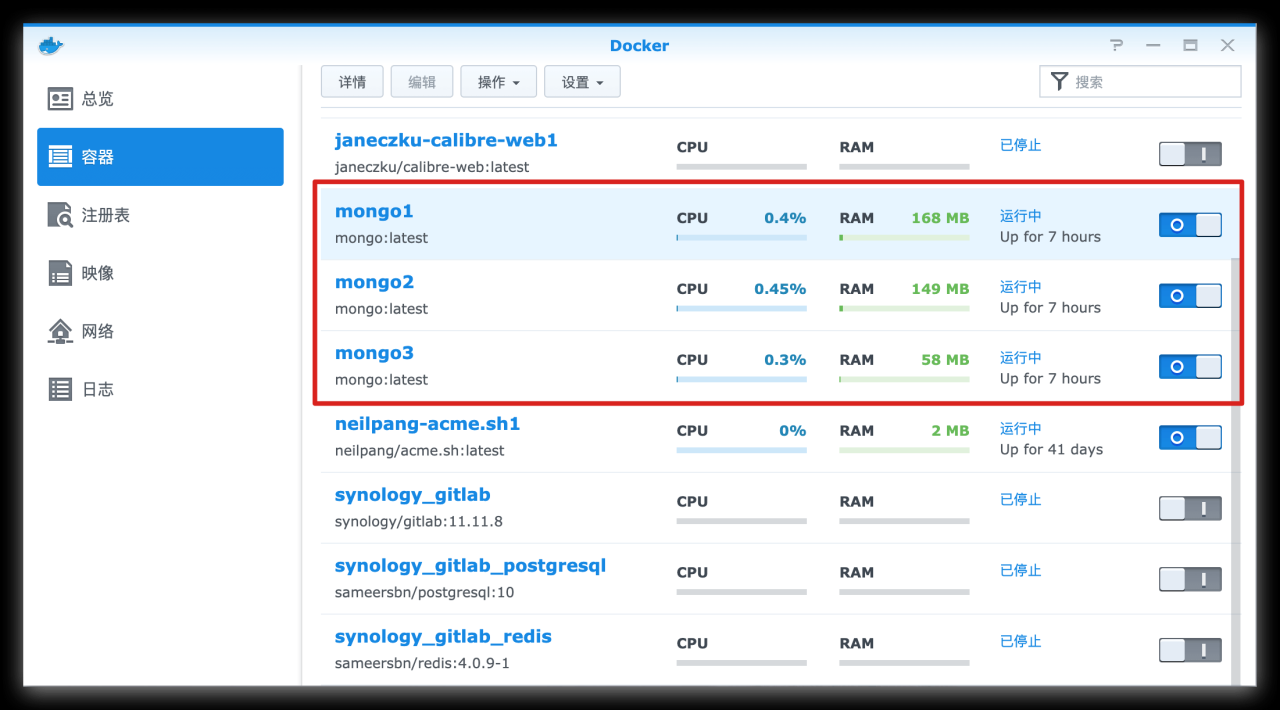Click 'Up for 41 days' uptime text

pos(1051,450)
